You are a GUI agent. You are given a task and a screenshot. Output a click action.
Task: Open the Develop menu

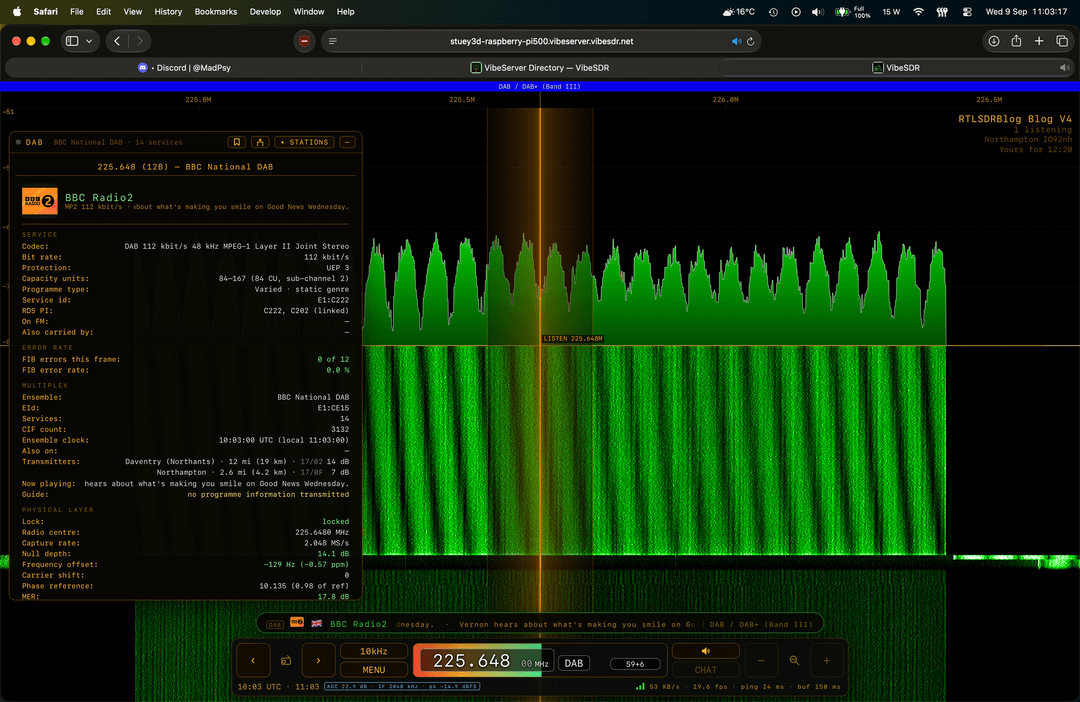coord(265,12)
